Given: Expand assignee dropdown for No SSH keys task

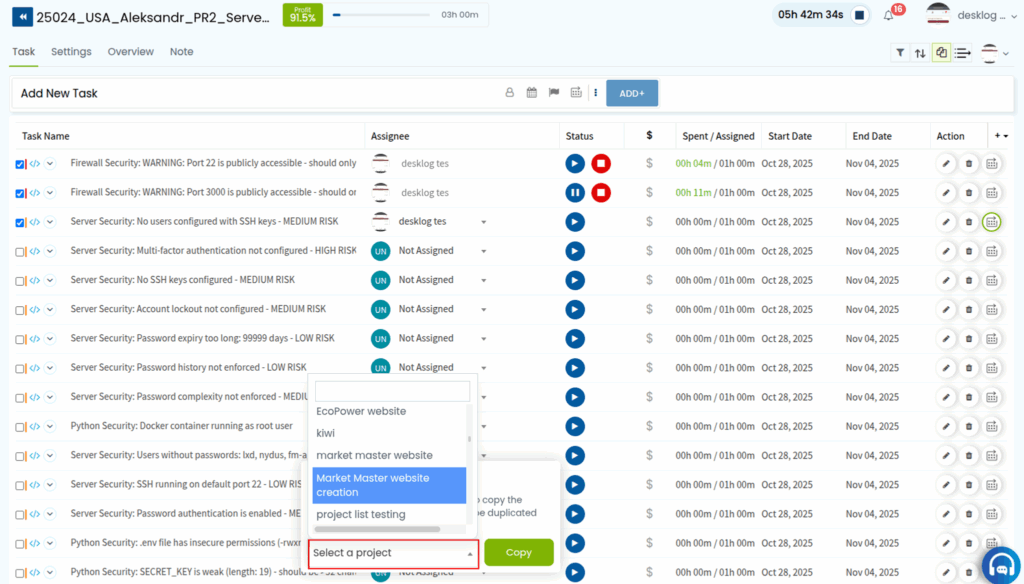Looking at the screenshot, I should pyautogui.click(x=484, y=280).
